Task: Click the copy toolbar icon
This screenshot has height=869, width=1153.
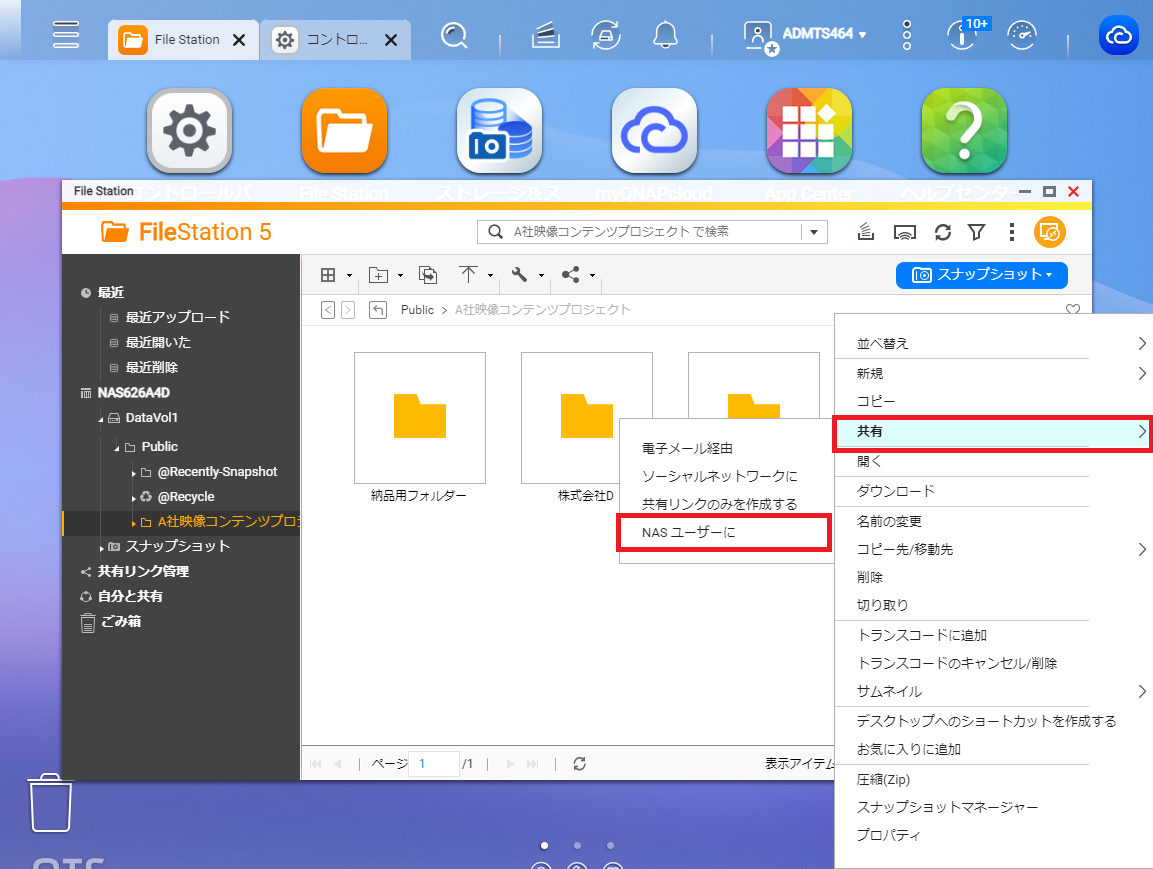Action: pos(428,275)
